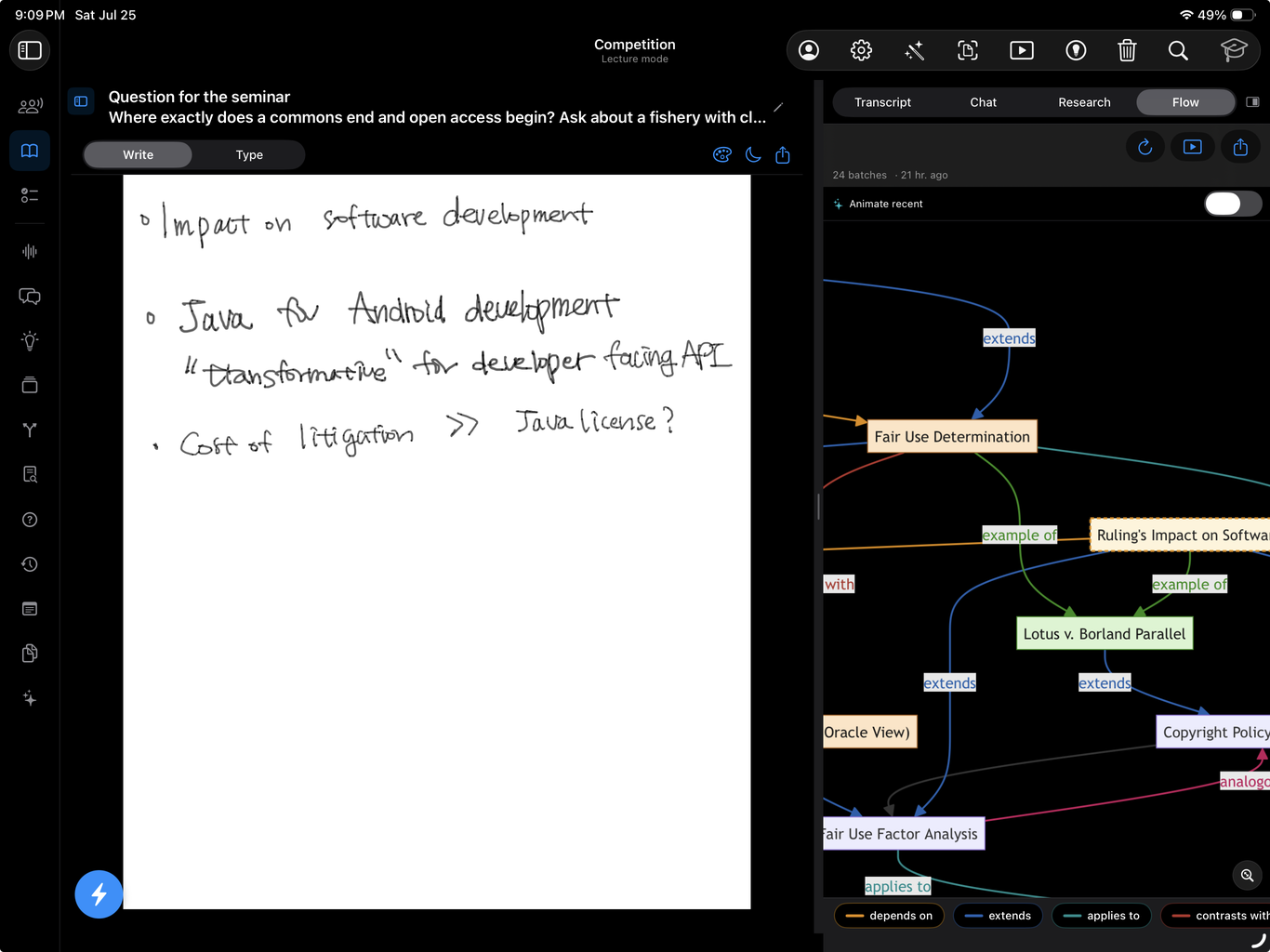Open the people group icon in sidebar
Screen dimensions: 1270x952
[x=30, y=106]
